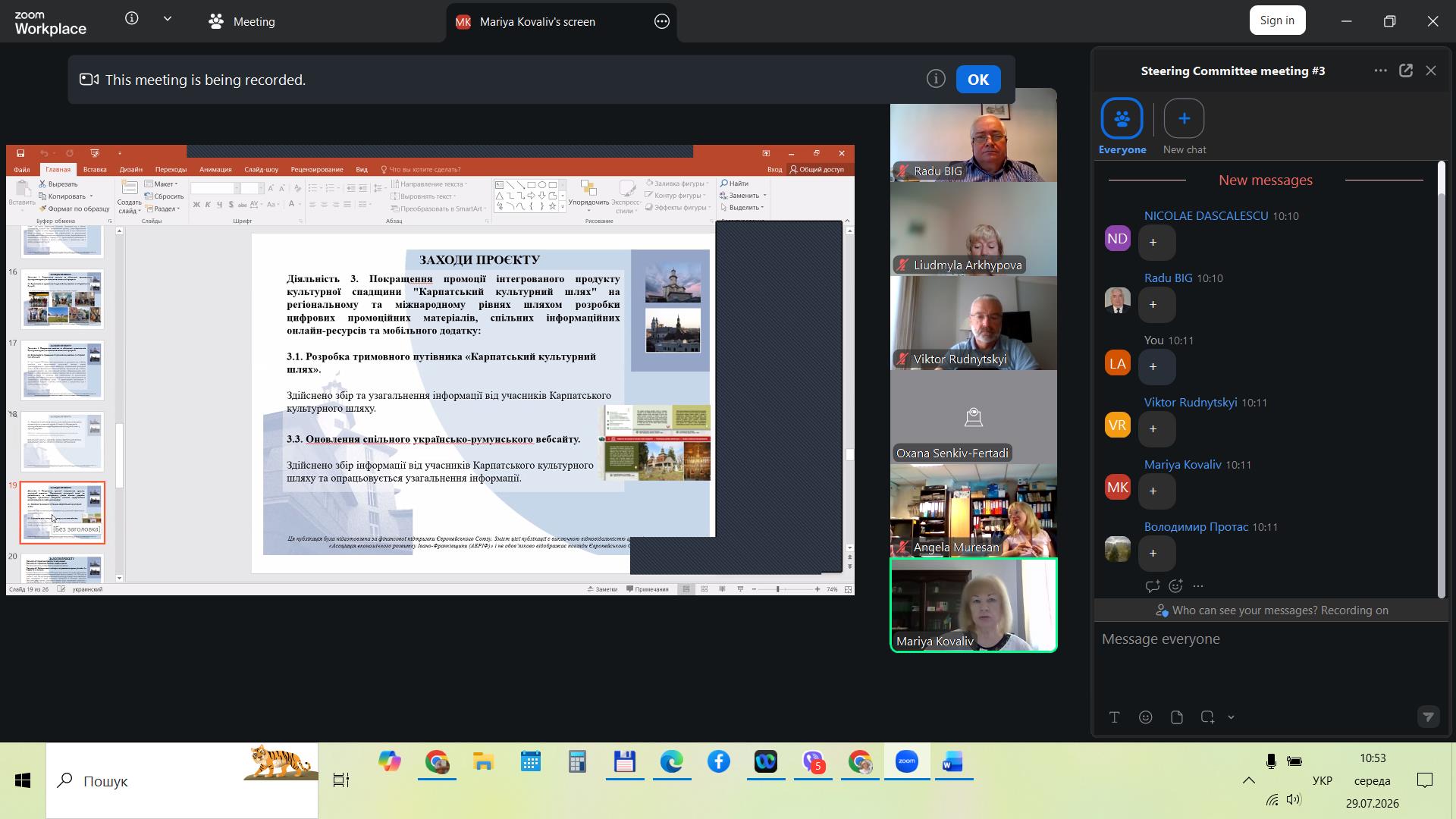The image size is (1456, 819).
Task: Start a New chat
Action: pyautogui.click(x=1185, y=127)
